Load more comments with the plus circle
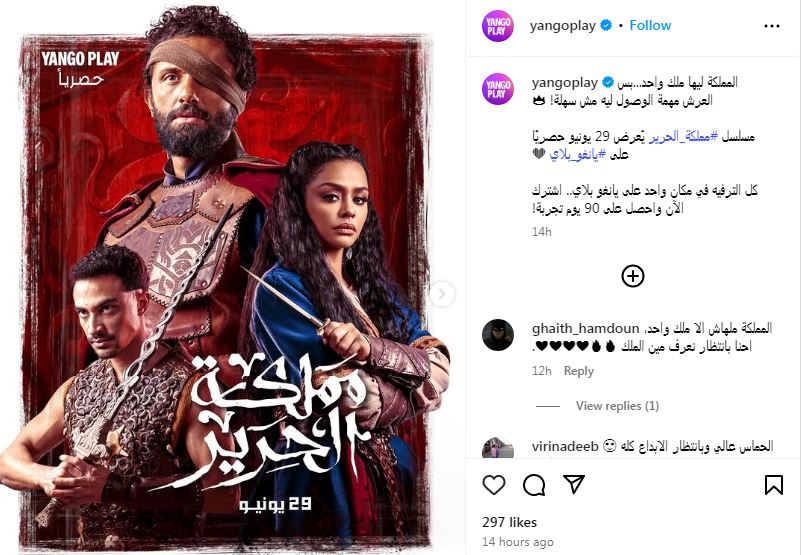This screenshot has height=555, width=801. 632,276
